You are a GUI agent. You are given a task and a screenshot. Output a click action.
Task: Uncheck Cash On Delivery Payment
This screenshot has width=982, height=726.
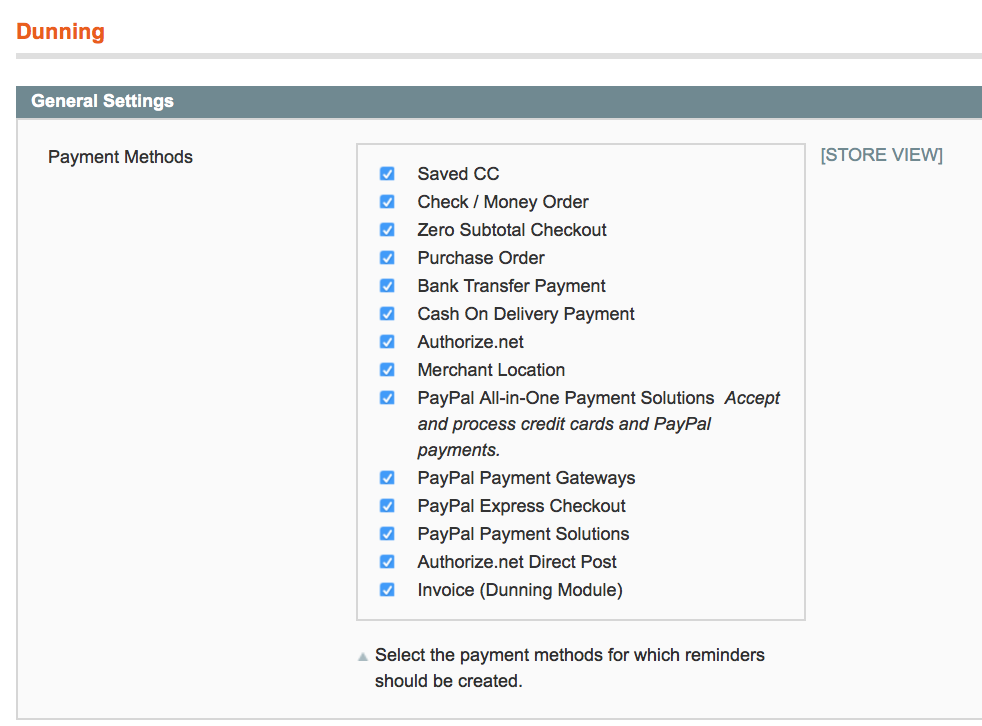click(387, 314)
